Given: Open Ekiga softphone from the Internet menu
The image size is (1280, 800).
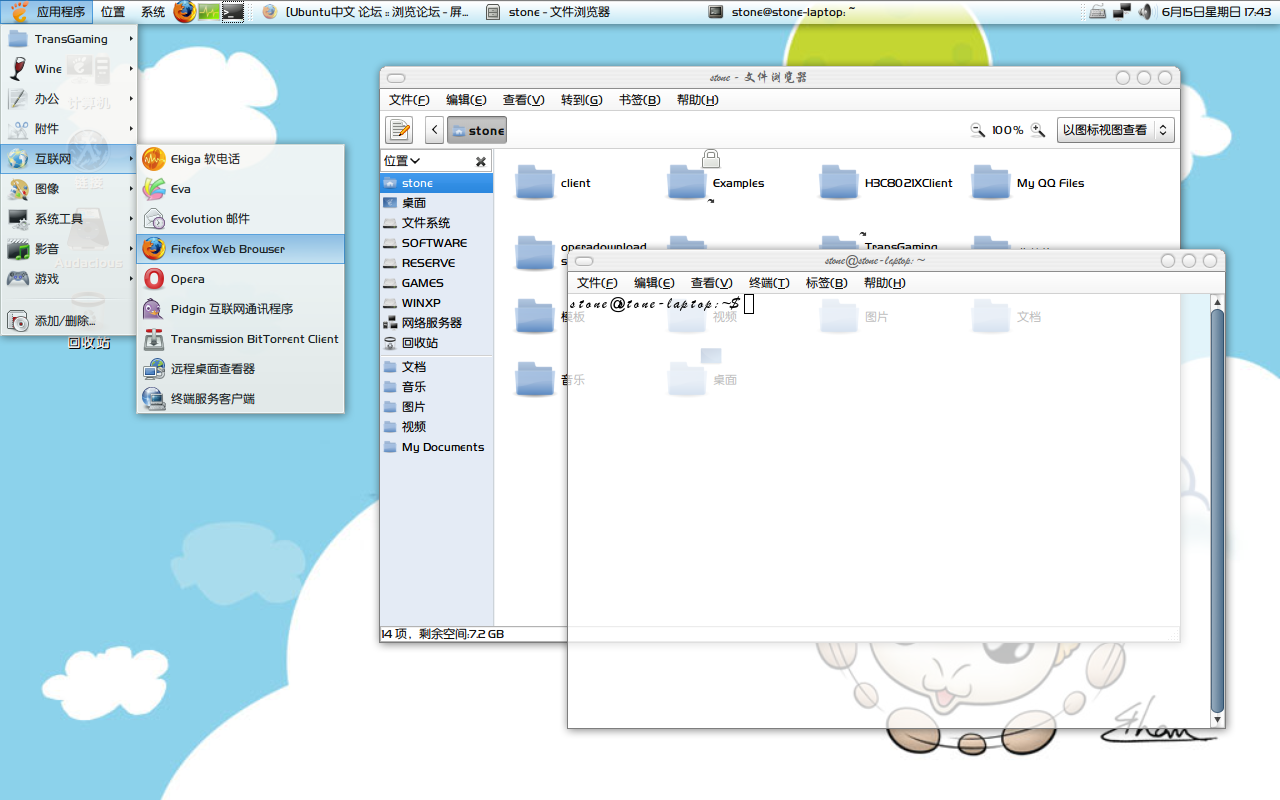Looking at the screenshot, I should click(x=241, y=159).
